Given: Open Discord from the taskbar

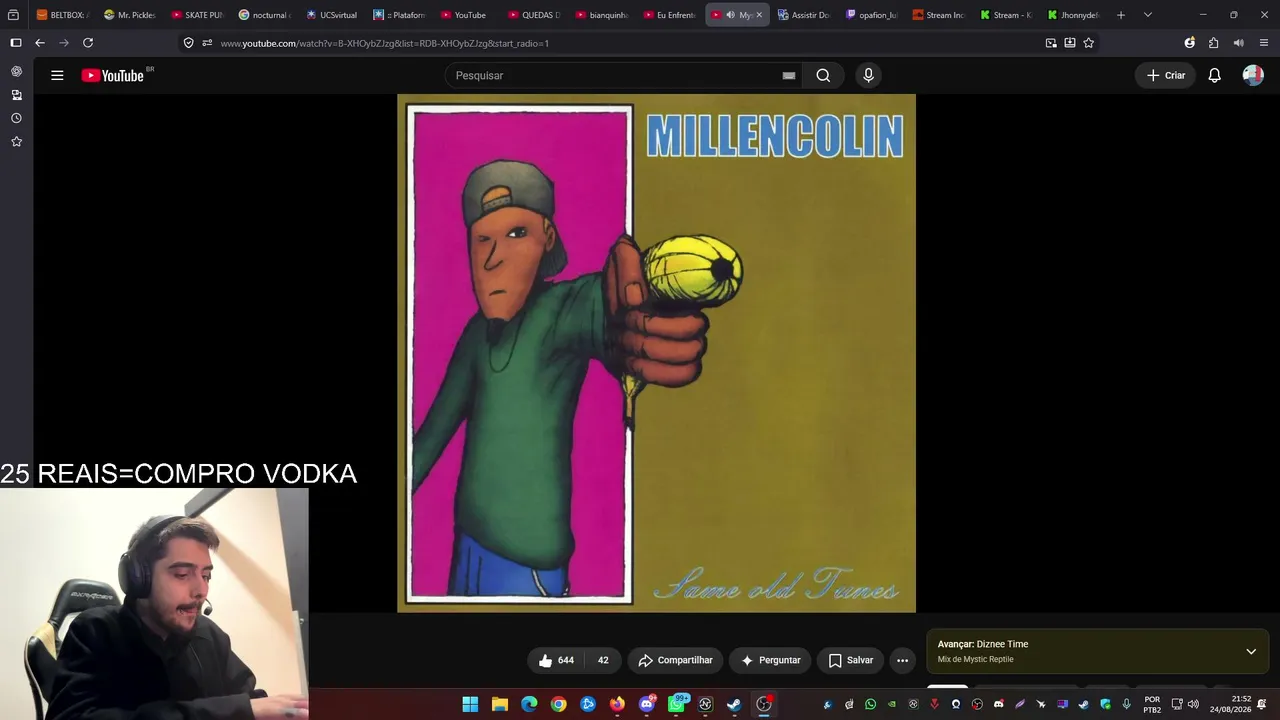Looking at the screenshot, I should (647, 704).
